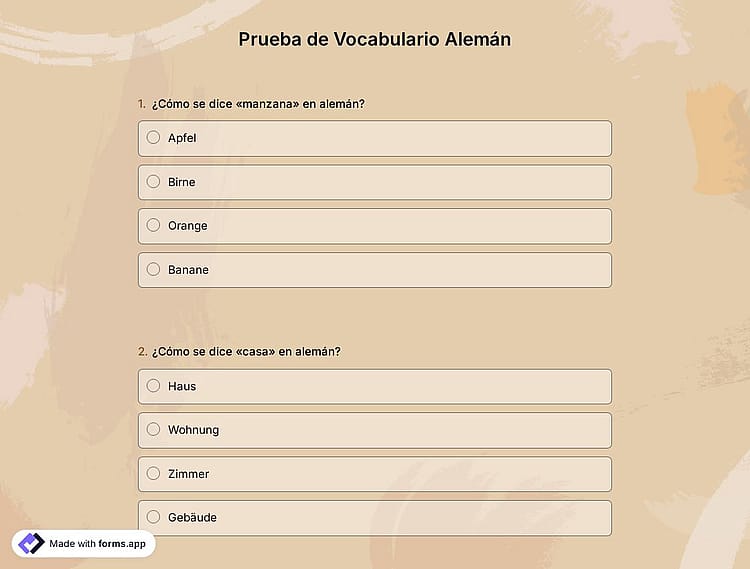
Task: Click the Wohnung answer text label
Action: [x=193, y=430]
